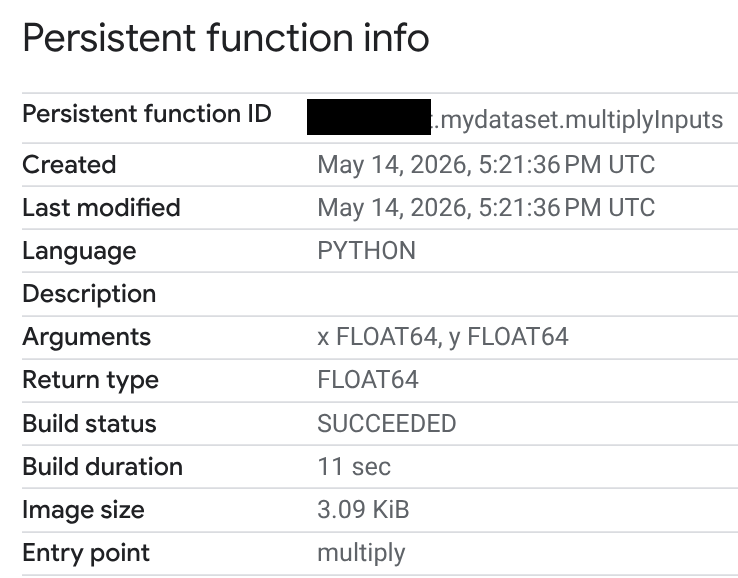Click the FLOAT64 return type value
Viewport: 738px width, 578px height.
(x=368, y=380)
